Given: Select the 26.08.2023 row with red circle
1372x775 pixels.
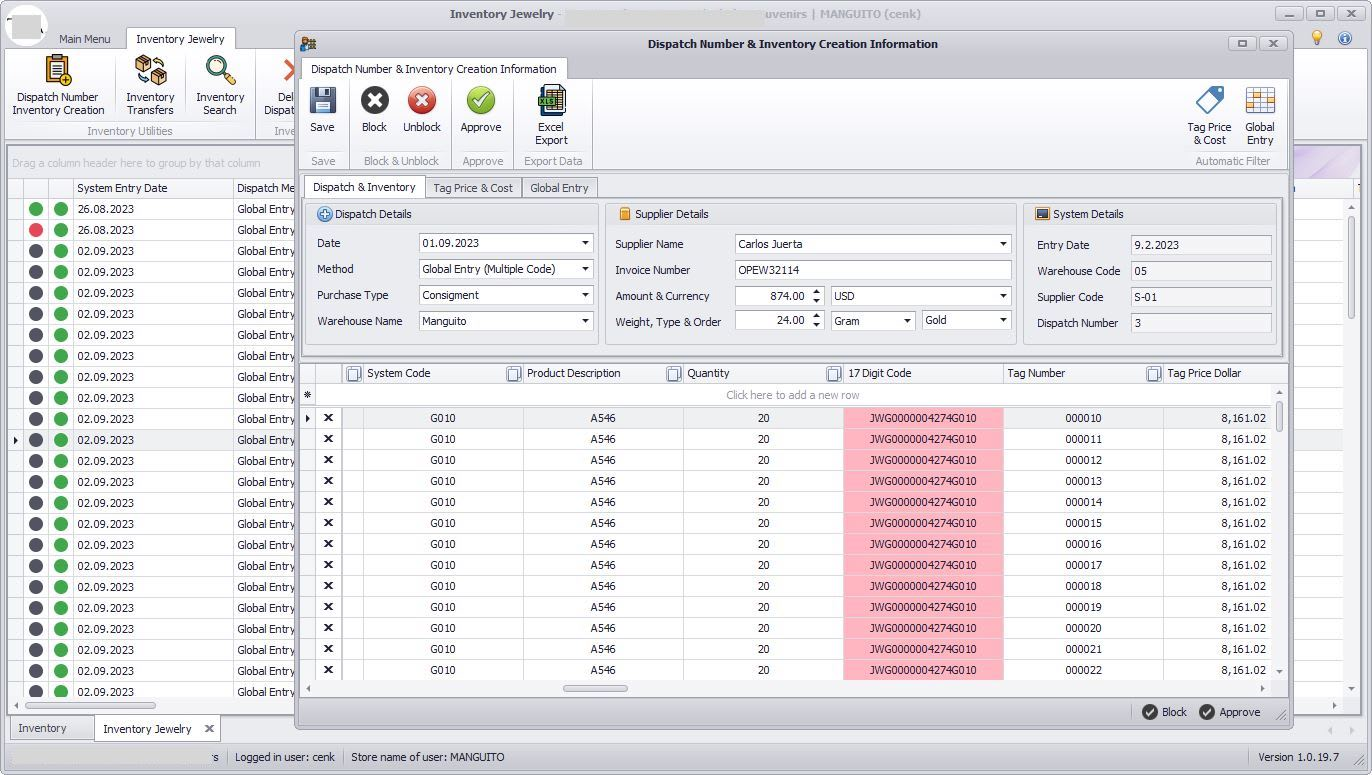Looking at the screenshot, I should (151, 230).
